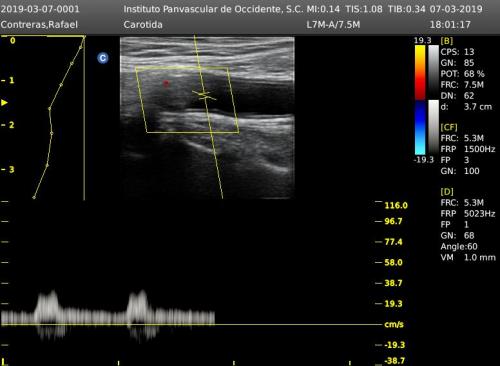The height and width of the screenshot is (366, 500).
Task: Select the grayscale map bar
Action: coord(433,72)
